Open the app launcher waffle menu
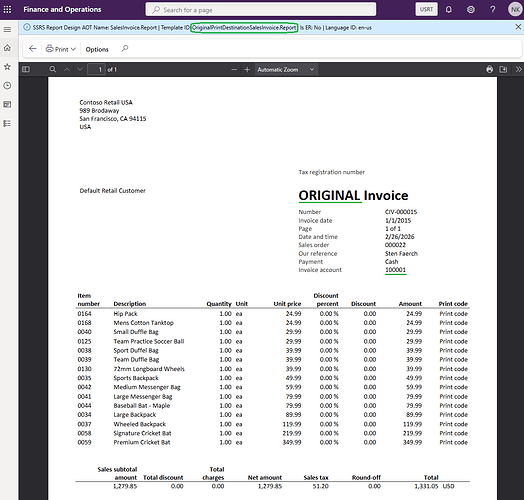This screenshot has width=524, height=500. (x=7, y=9)
